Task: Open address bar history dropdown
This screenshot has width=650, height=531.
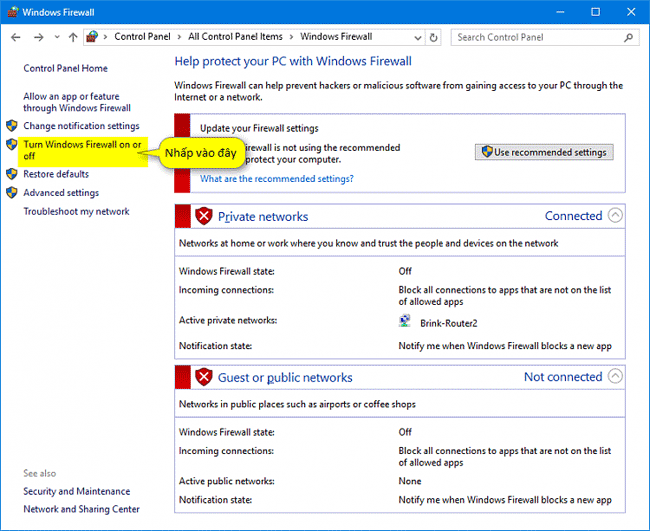Action: click(418, 38)
